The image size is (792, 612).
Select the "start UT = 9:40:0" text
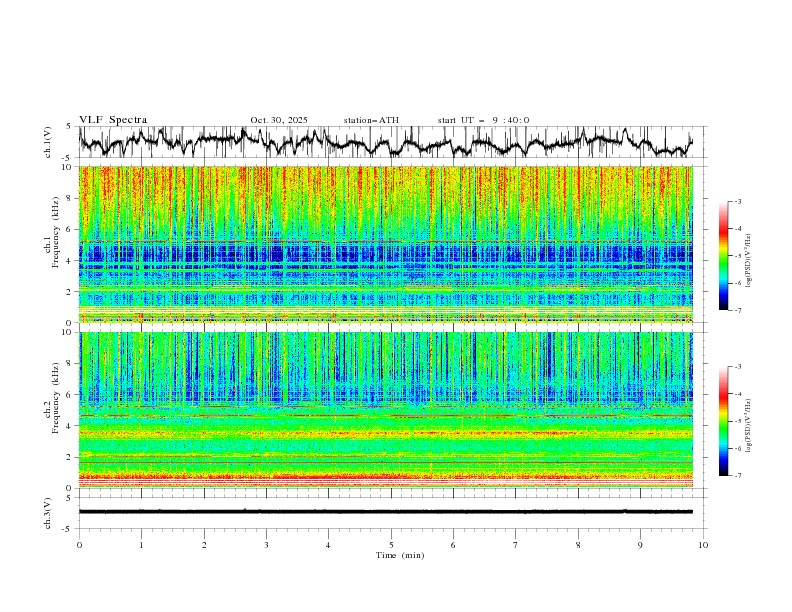click(x=483, y=120)
